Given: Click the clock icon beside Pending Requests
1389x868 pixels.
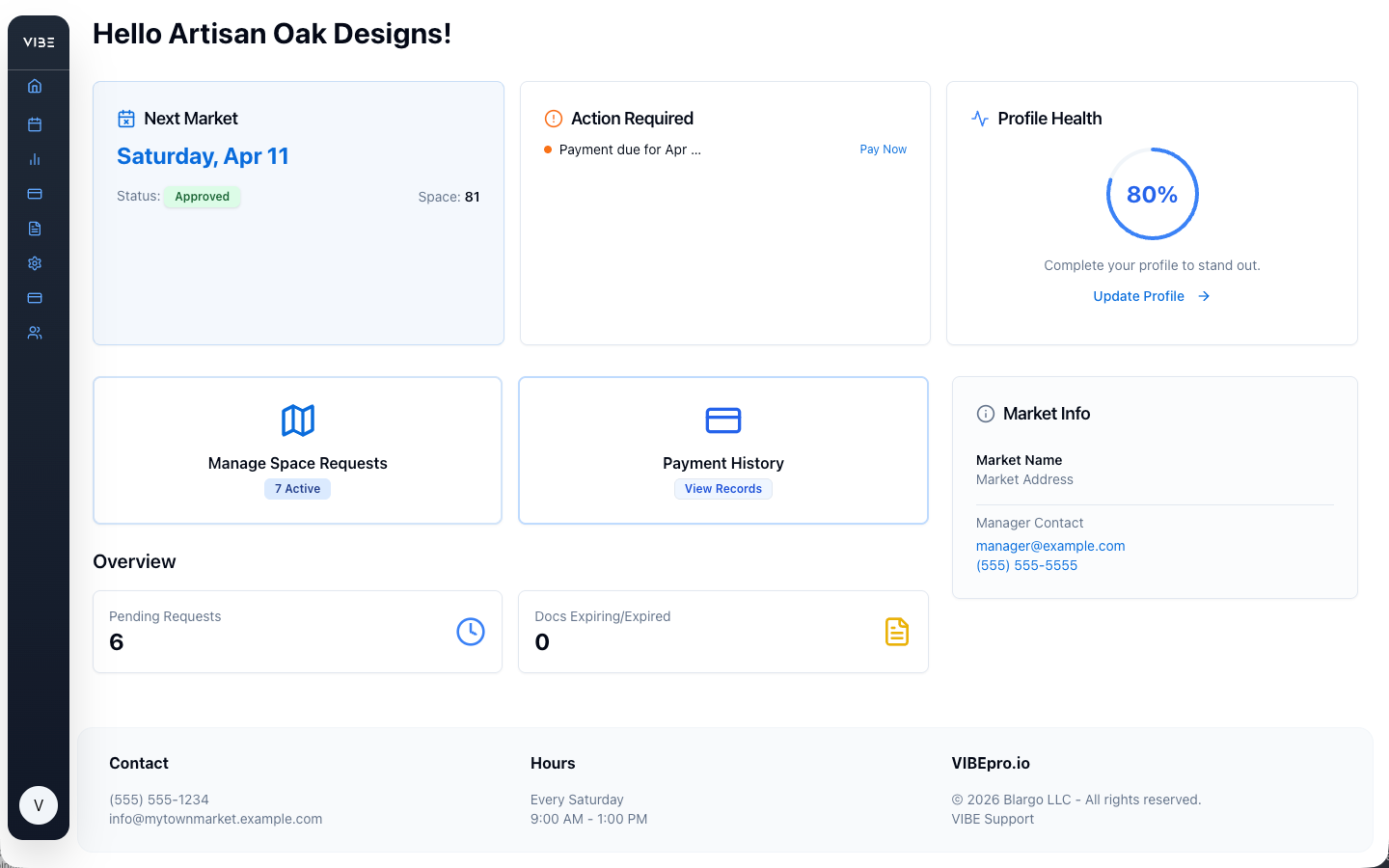Looking at the screenshot, I should coord(471,631).
